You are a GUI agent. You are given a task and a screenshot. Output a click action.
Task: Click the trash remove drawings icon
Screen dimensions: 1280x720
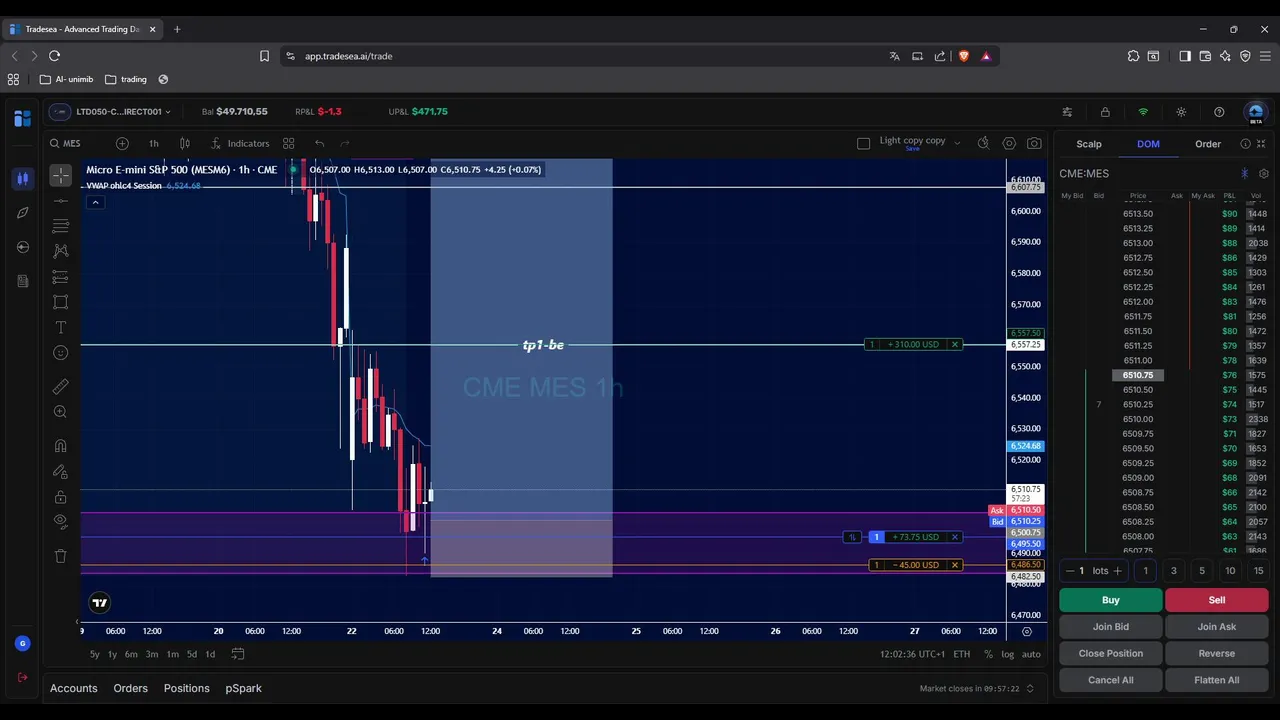[x=61, y=556]
